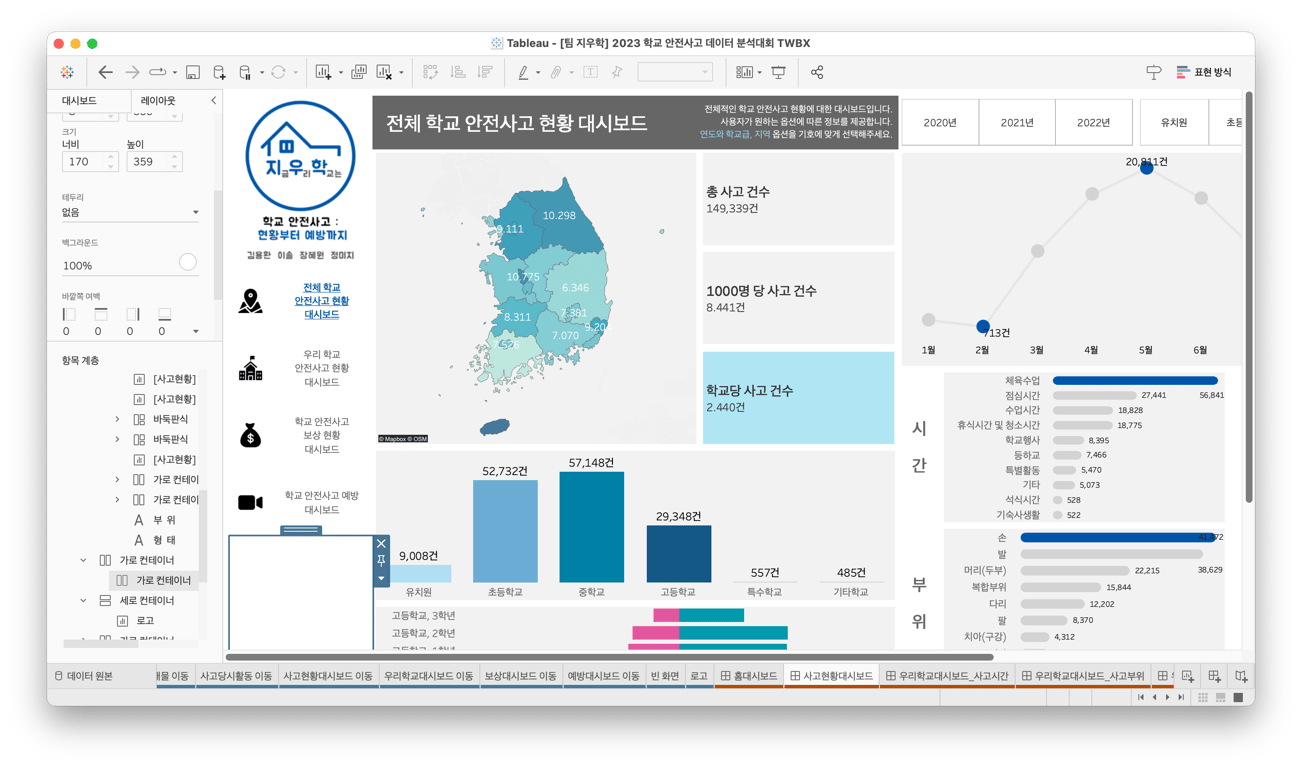Click the swap rows and columns icon
The width and height of the screenshot is (1302, 768).
point(430,72)
